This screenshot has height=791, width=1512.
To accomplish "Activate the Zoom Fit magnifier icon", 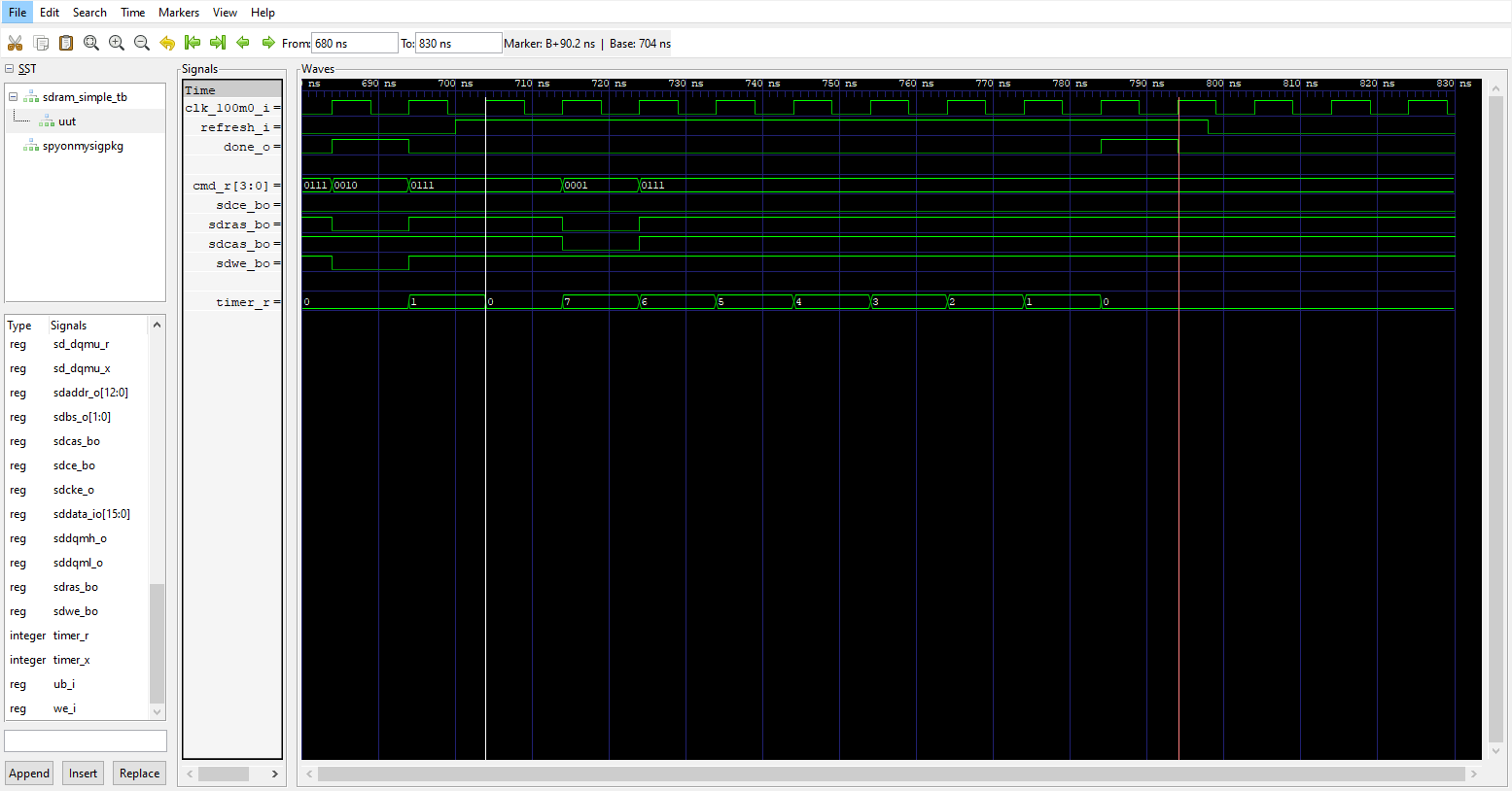I will click(90, 43).
